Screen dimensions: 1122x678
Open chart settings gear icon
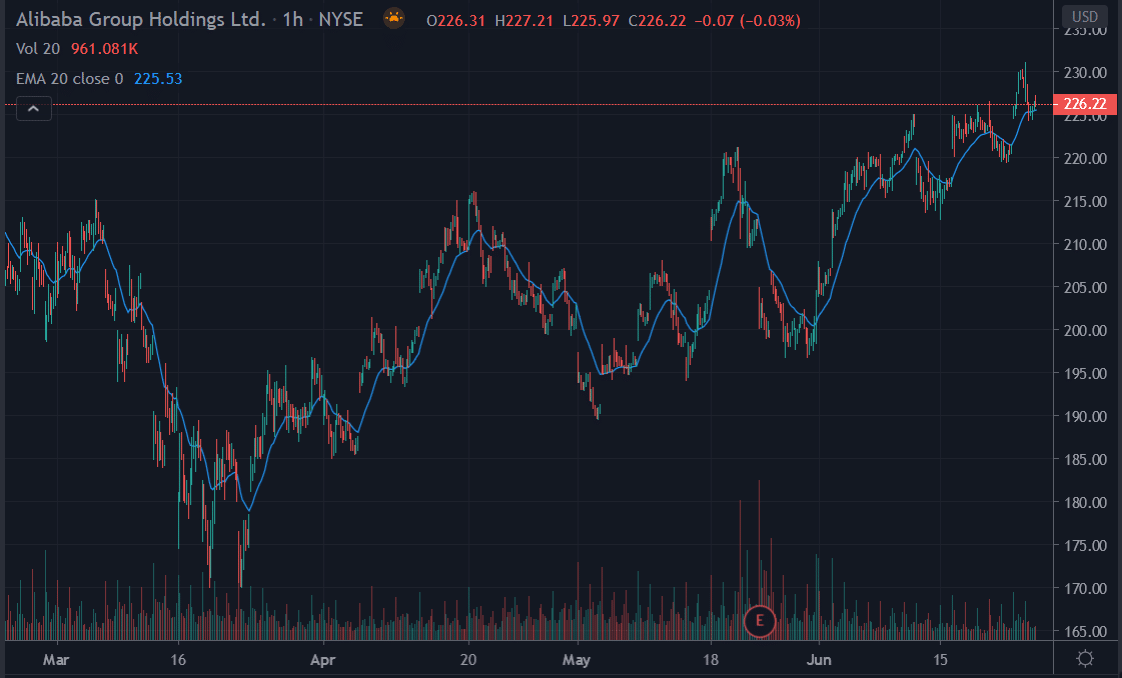tap(1085, 659)
